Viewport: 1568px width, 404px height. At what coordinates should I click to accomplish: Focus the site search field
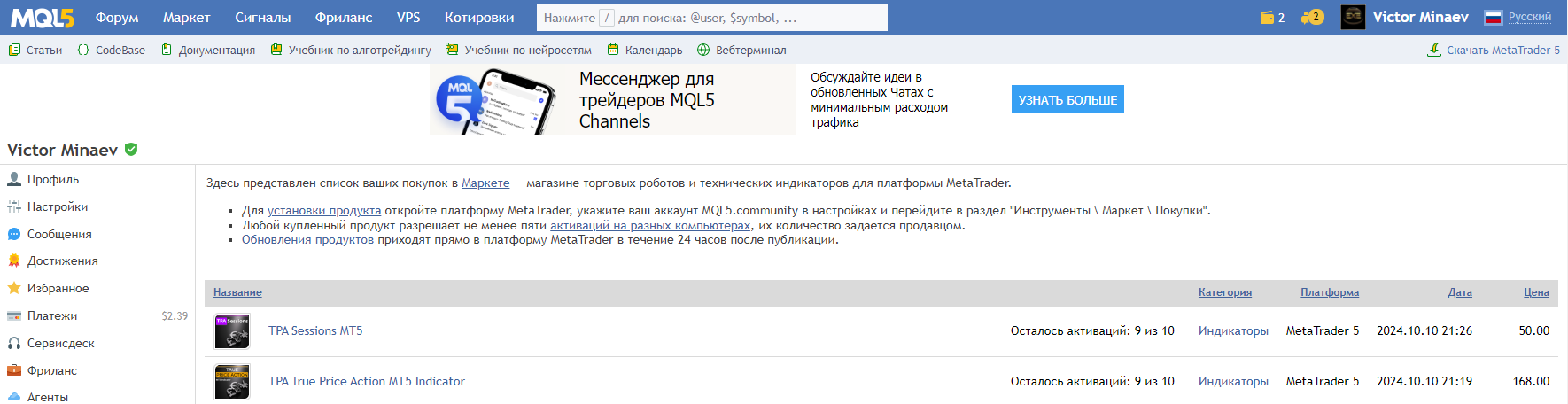(x=711, y=18)
